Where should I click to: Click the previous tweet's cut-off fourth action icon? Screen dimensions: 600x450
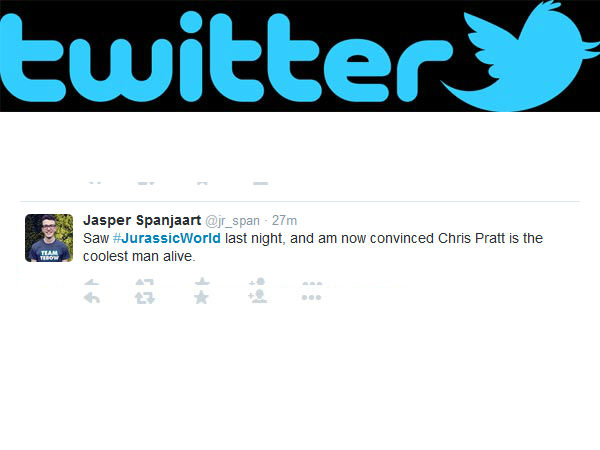point(261,183)
